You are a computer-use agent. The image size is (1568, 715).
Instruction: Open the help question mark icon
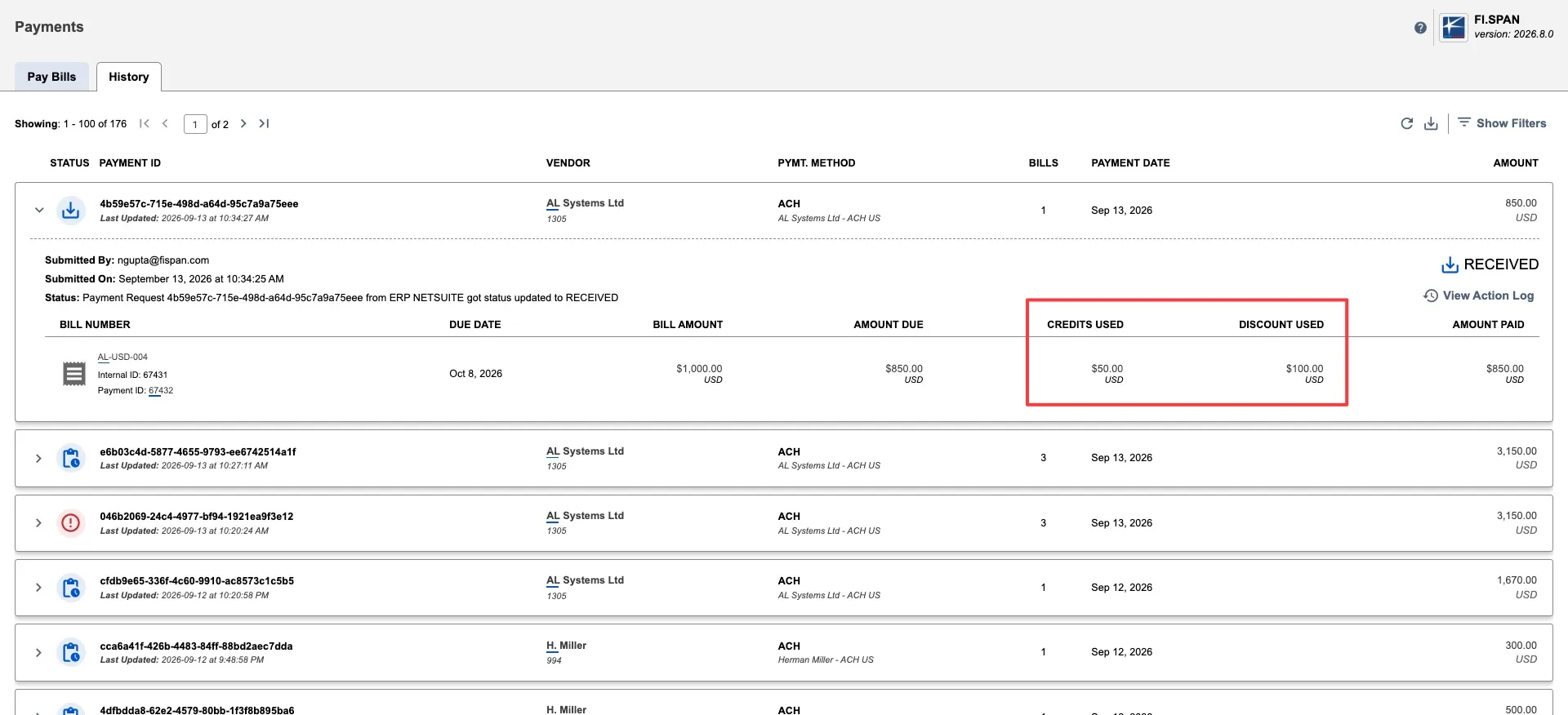(1420, 28)
